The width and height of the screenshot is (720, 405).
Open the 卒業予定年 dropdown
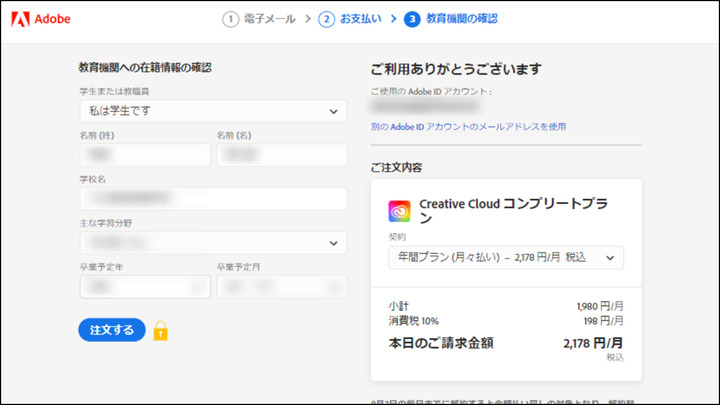(145, 287)
